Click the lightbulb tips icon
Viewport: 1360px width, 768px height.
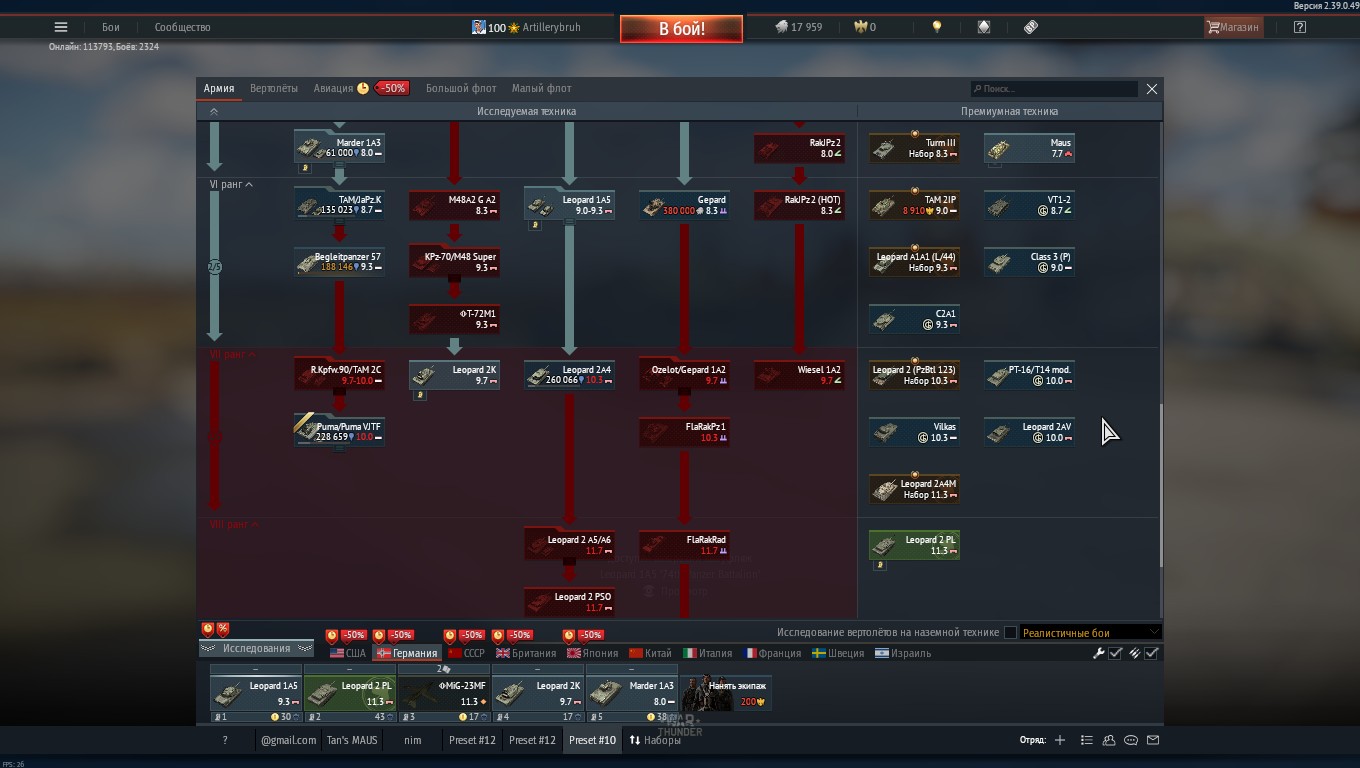[937, 27]
